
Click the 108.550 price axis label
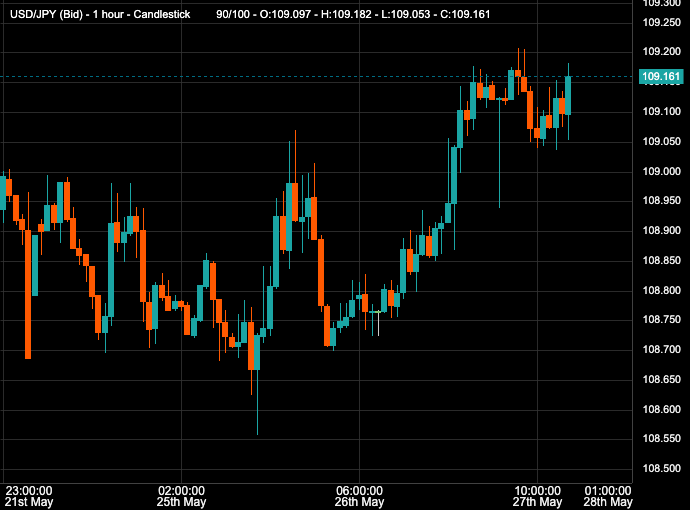[661, 439]
